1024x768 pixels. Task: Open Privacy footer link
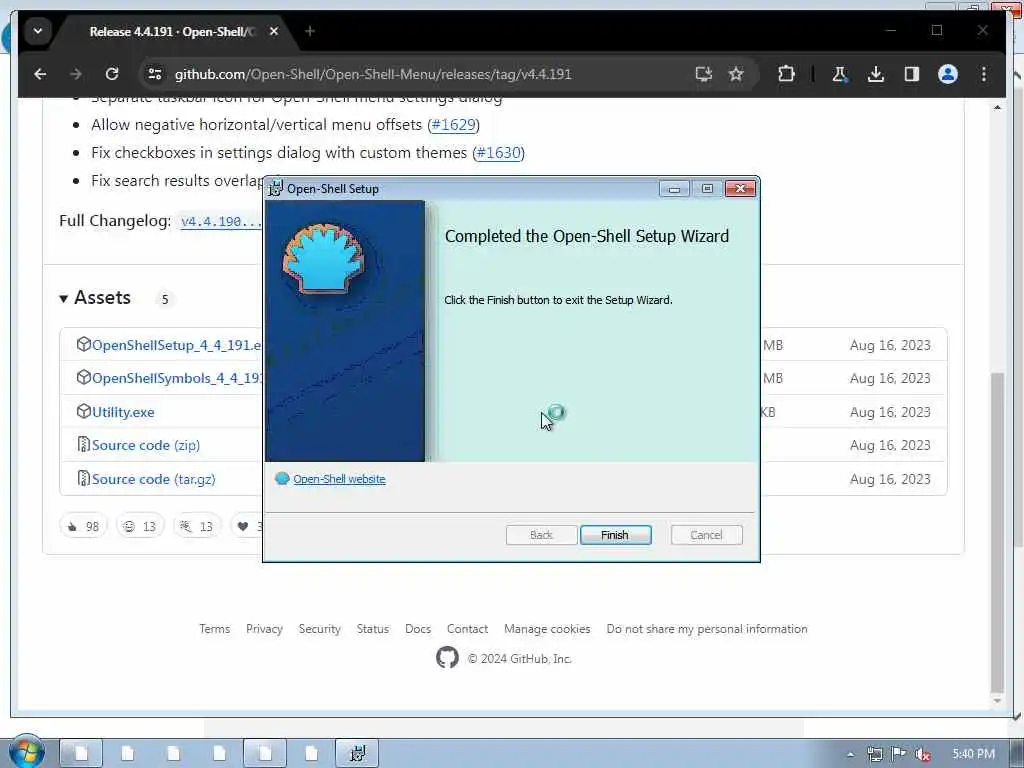264,629
